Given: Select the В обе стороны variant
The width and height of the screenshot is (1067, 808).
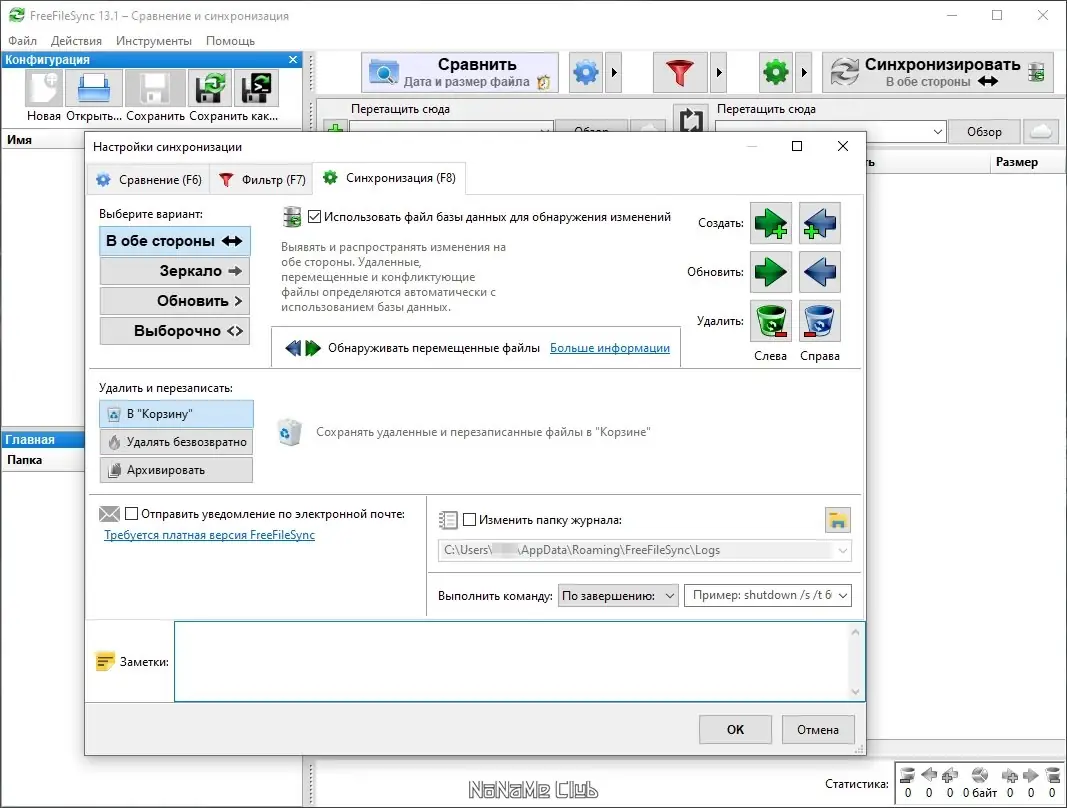Looking at the screenshot, I should (x=175, y=241).
